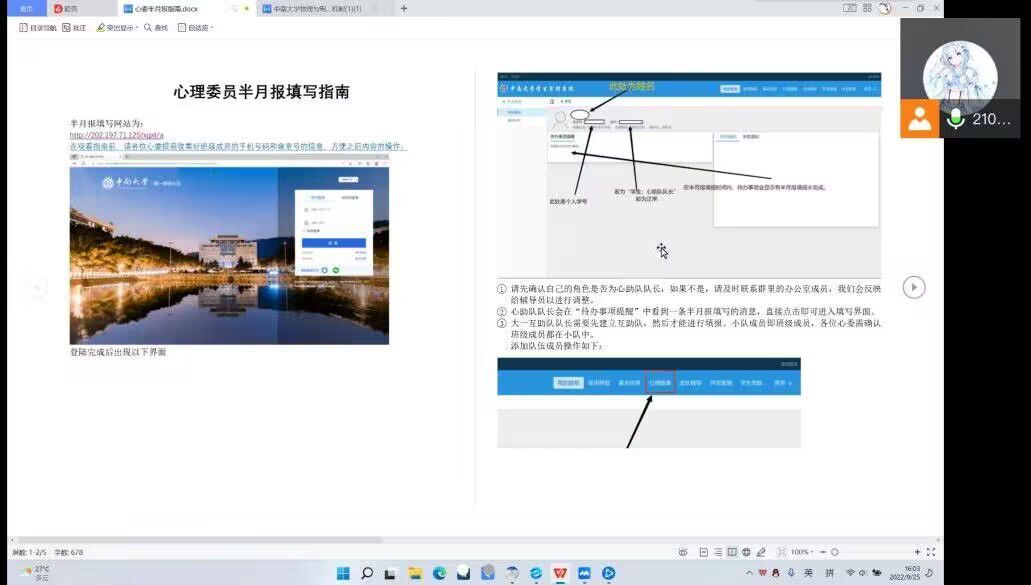The width and height of the screenshot is (1031, 585).
Task: Click the zoom in plus icon
Action: coord(917,552)
